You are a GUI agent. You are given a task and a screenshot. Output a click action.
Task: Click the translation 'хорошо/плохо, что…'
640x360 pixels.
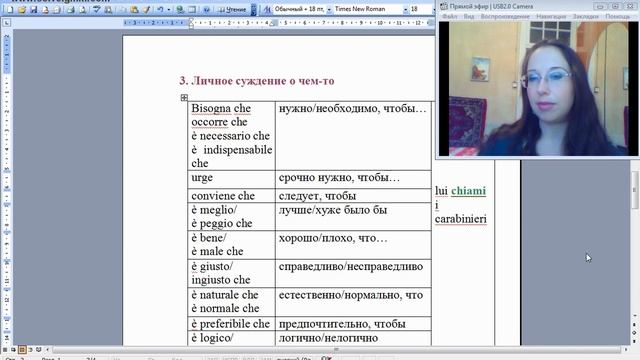coord(333,238)
